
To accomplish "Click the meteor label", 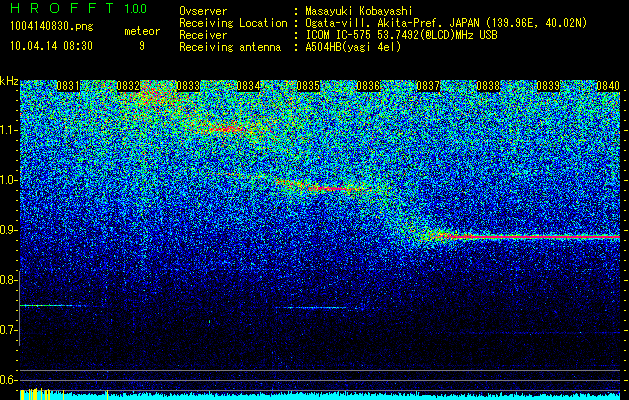I will [142, 31].
